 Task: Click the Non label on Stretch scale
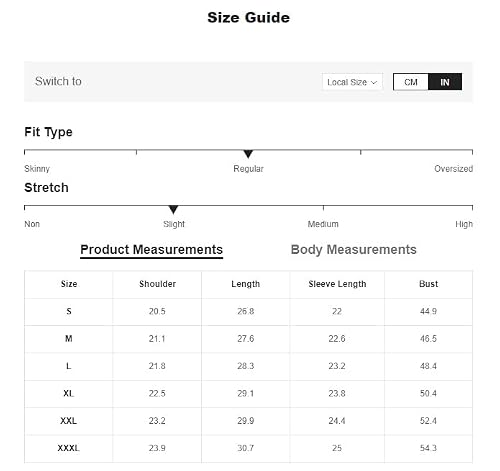tap(32, 224)
